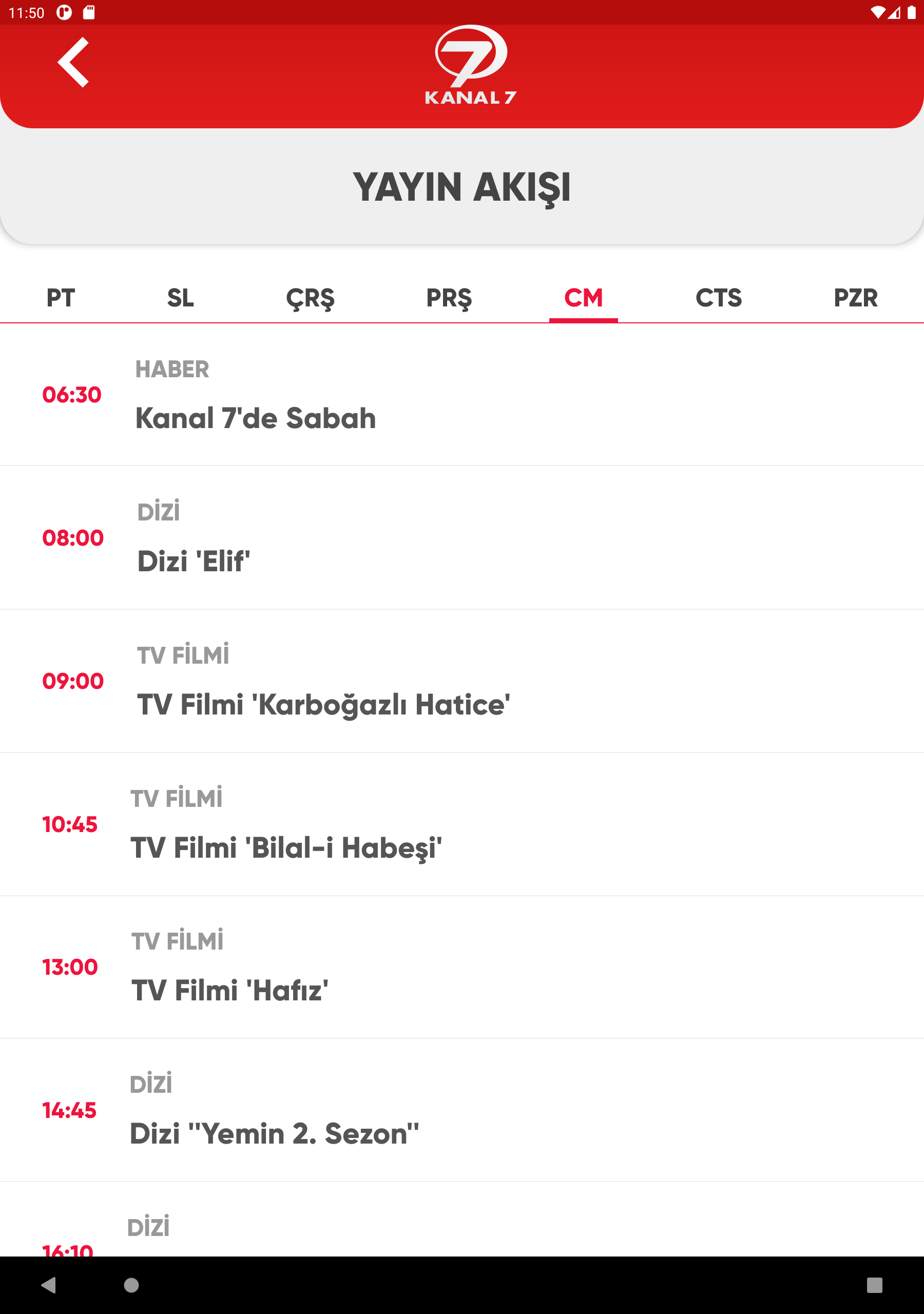The width and height of the screenshot is (924, 1314).
Task: Select the ÇRŞ day tab
Action: pos(310,298)
